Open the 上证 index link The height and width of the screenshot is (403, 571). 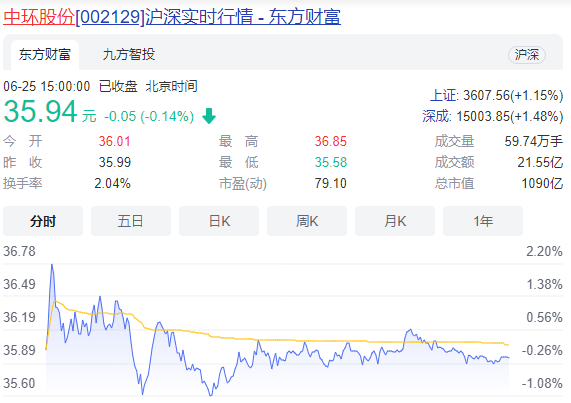(443, 95)
